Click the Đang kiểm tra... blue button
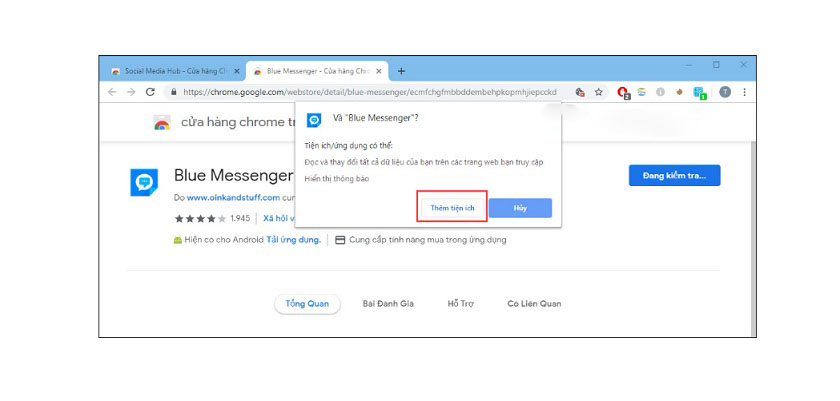 (x=674, y=176)
